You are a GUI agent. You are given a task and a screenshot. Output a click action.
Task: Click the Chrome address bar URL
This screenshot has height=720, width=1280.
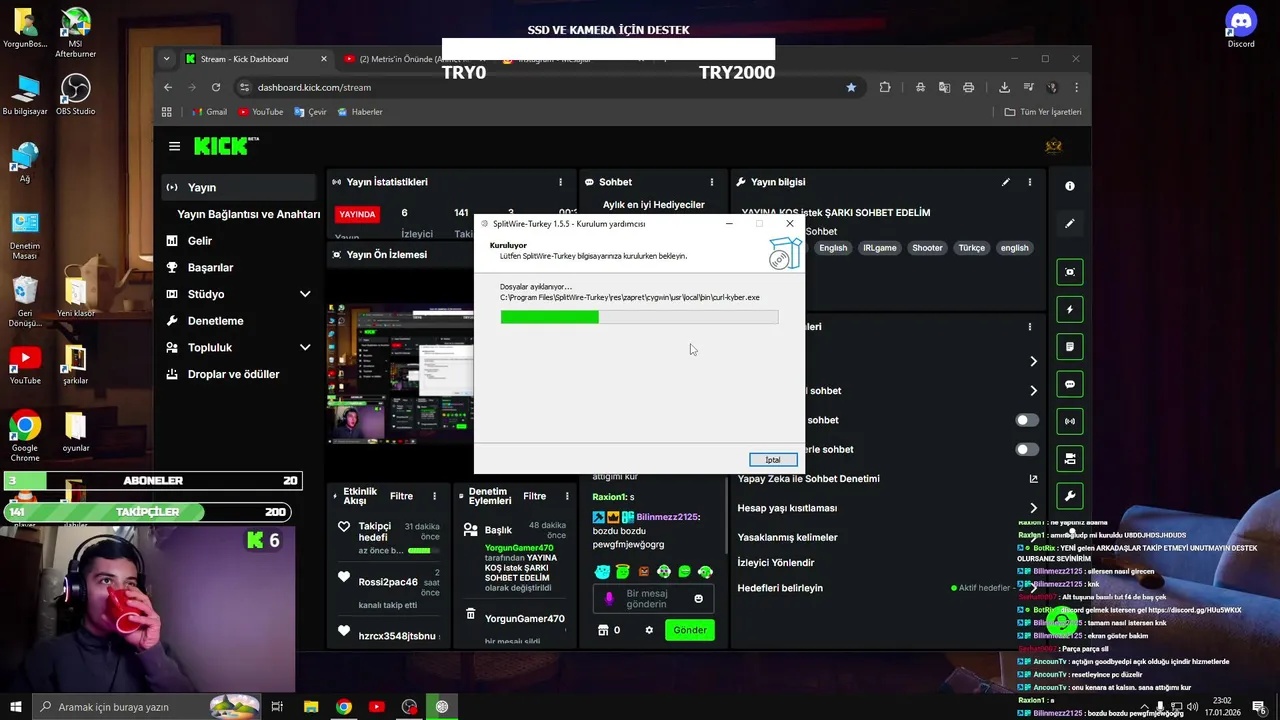point(314,87)
